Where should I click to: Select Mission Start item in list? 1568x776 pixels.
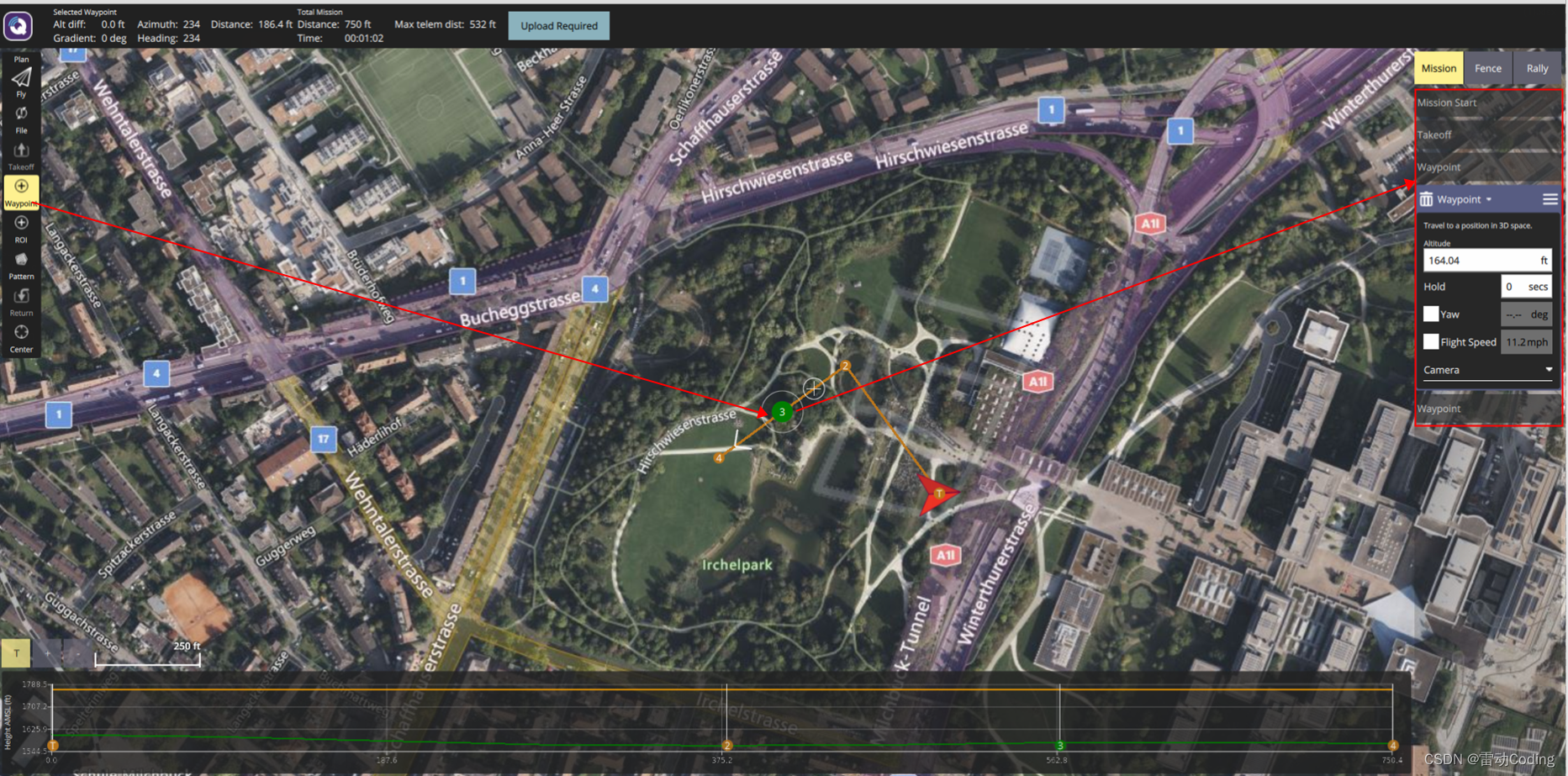(x=1487, y=103)
